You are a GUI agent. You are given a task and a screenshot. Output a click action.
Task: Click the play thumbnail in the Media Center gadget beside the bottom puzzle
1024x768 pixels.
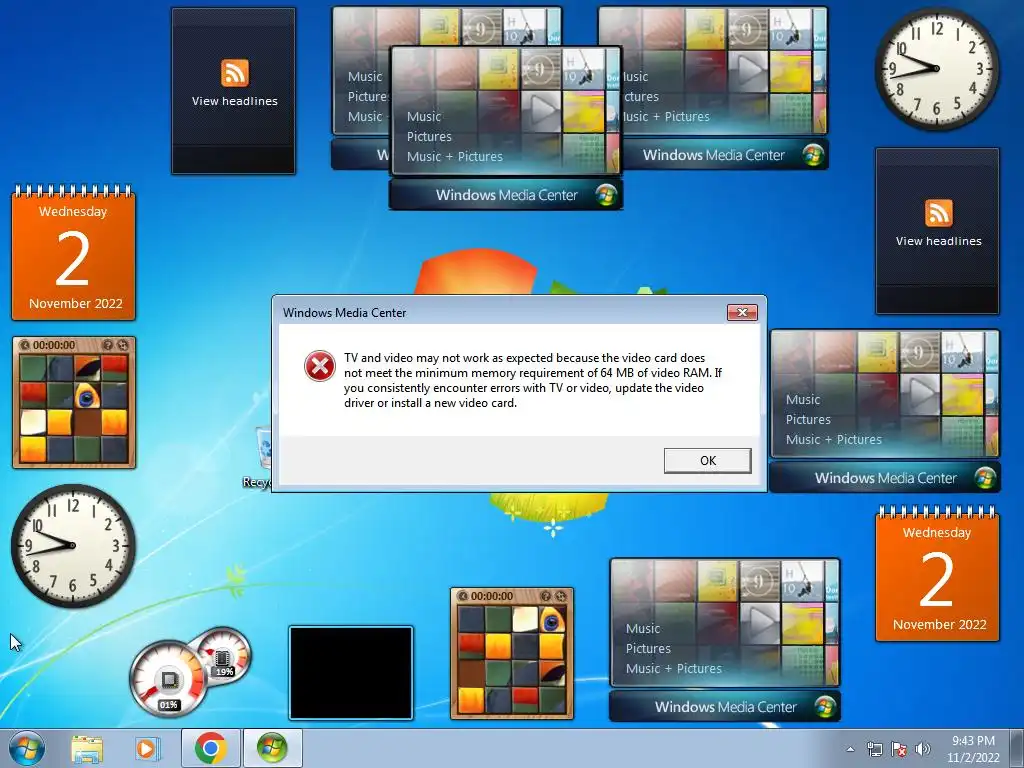click(x=760, y=624)
